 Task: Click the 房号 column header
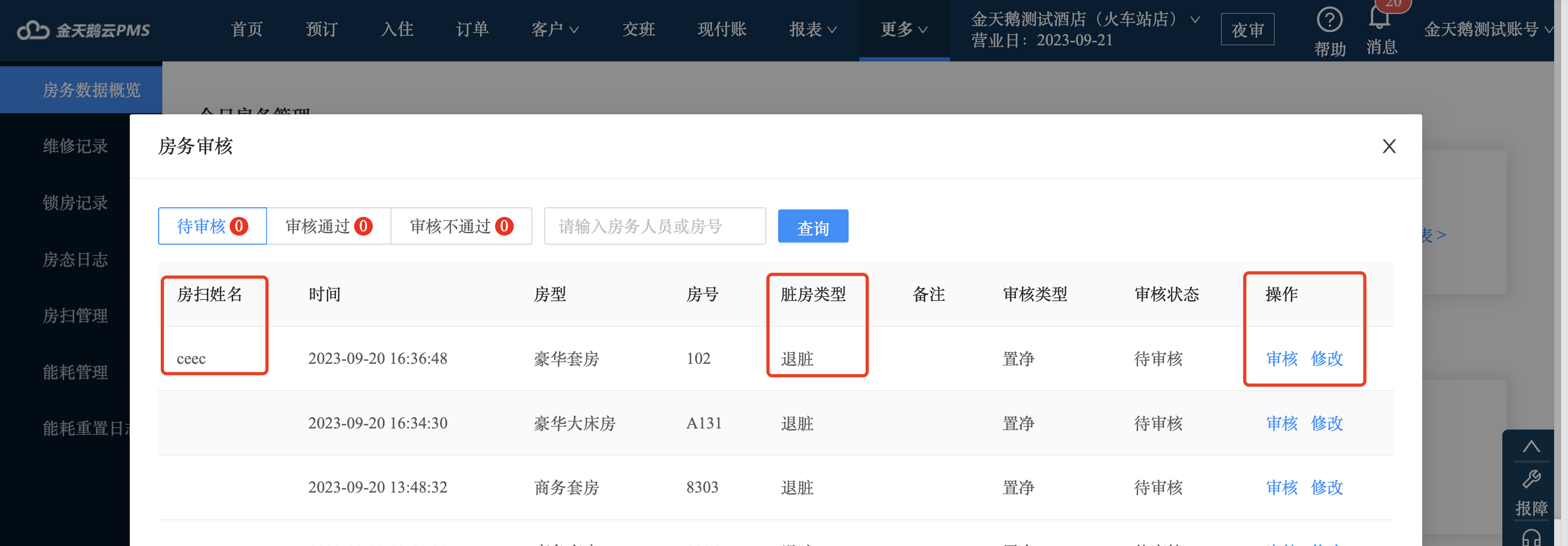coord(702,294)
